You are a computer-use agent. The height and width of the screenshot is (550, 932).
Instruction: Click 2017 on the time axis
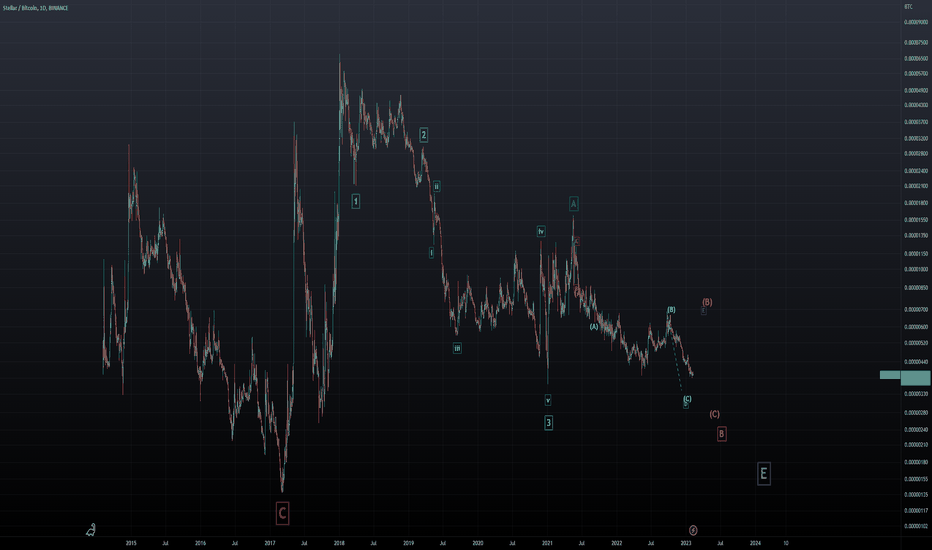(x=270, y=543)
